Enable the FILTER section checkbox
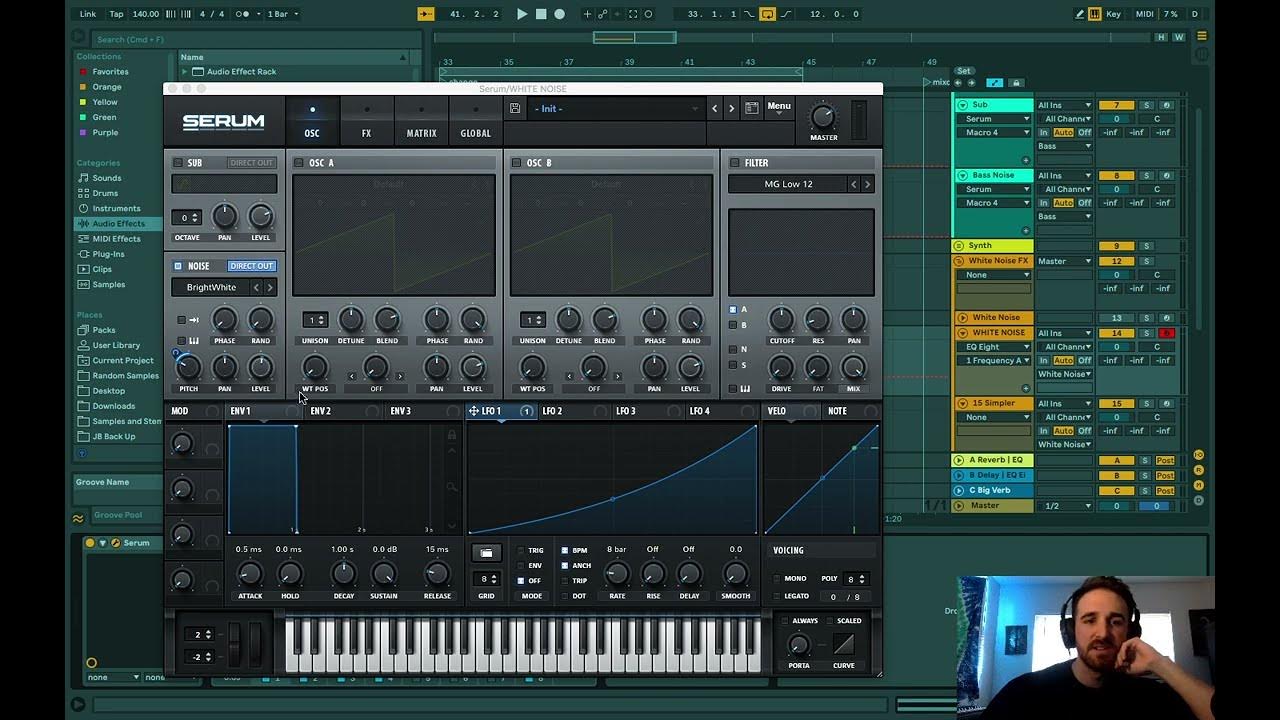Image resolution: width=1280 pixels, height=720 pixels. tap(734, 163)
